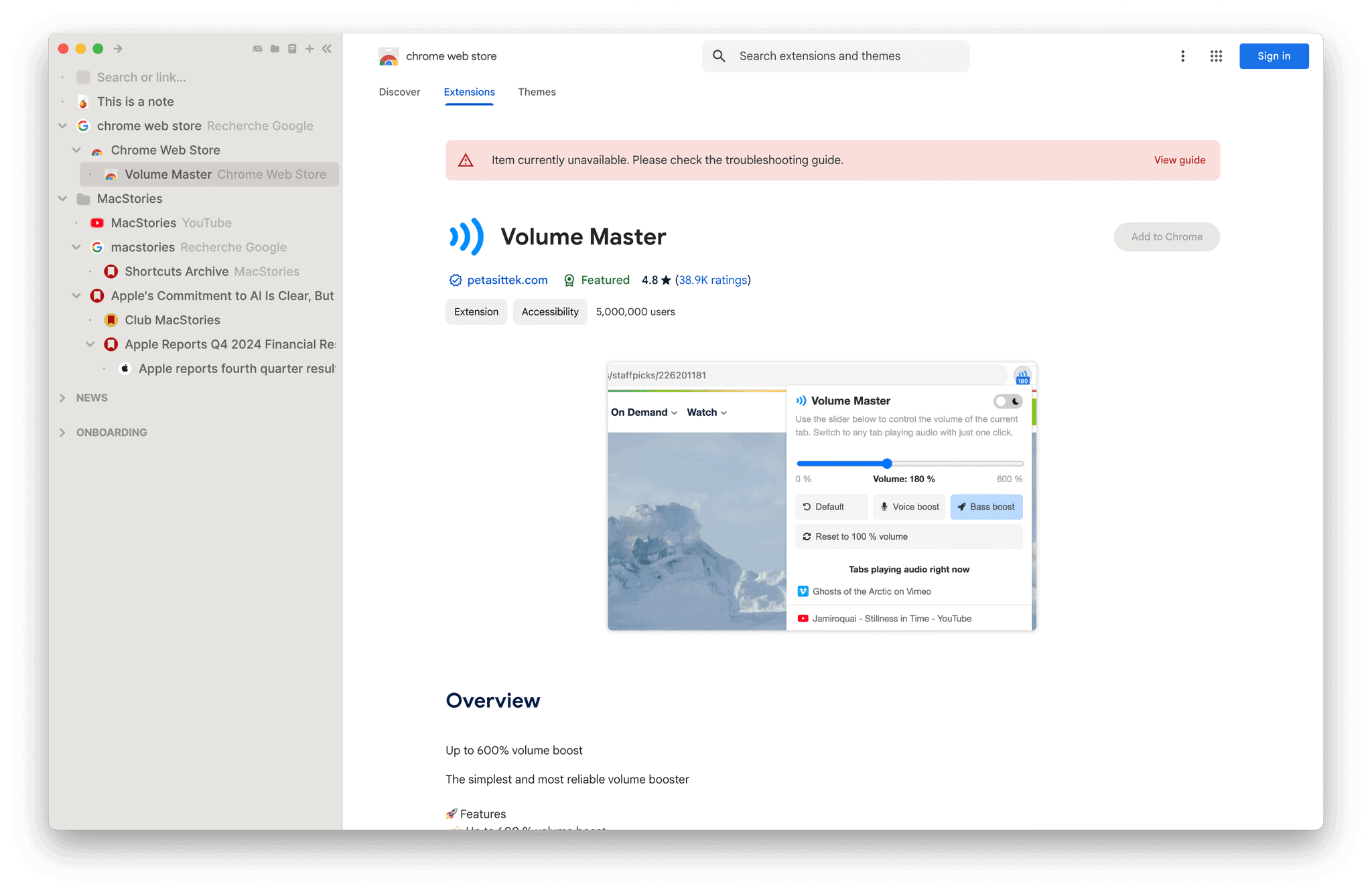The width and height of the screenshot is (1372, 894).
Task: Click the 'Default' preset in preview
Action: (x=831, y=507)
